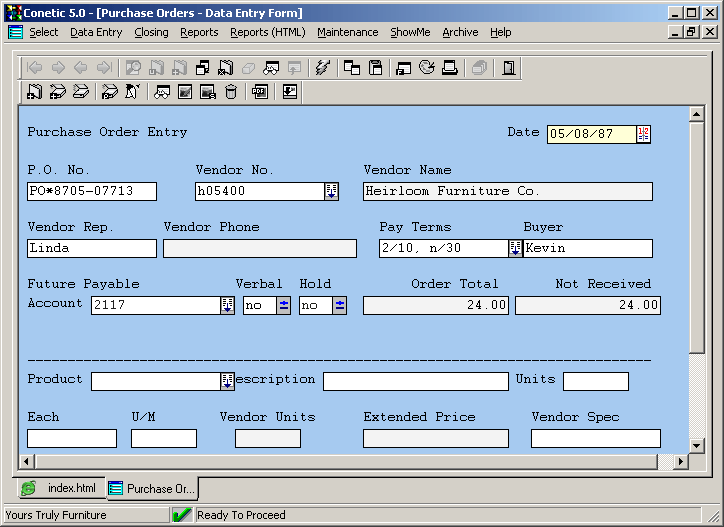Click the exit door toolbar icon

pyautogui.click(x=509, y=68)
